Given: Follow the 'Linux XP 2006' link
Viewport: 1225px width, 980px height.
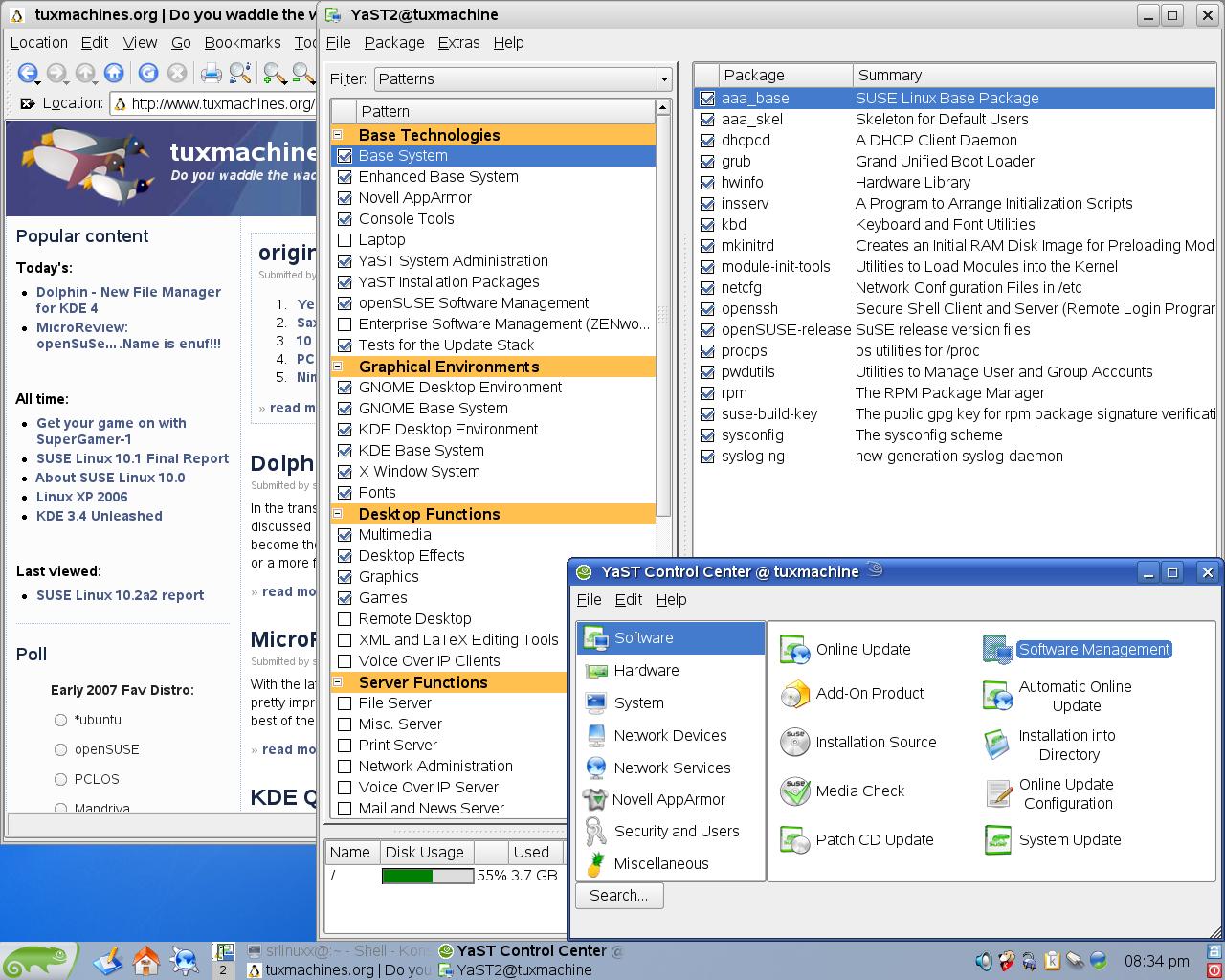Looking at the screenshot, I should coord(81,497).
